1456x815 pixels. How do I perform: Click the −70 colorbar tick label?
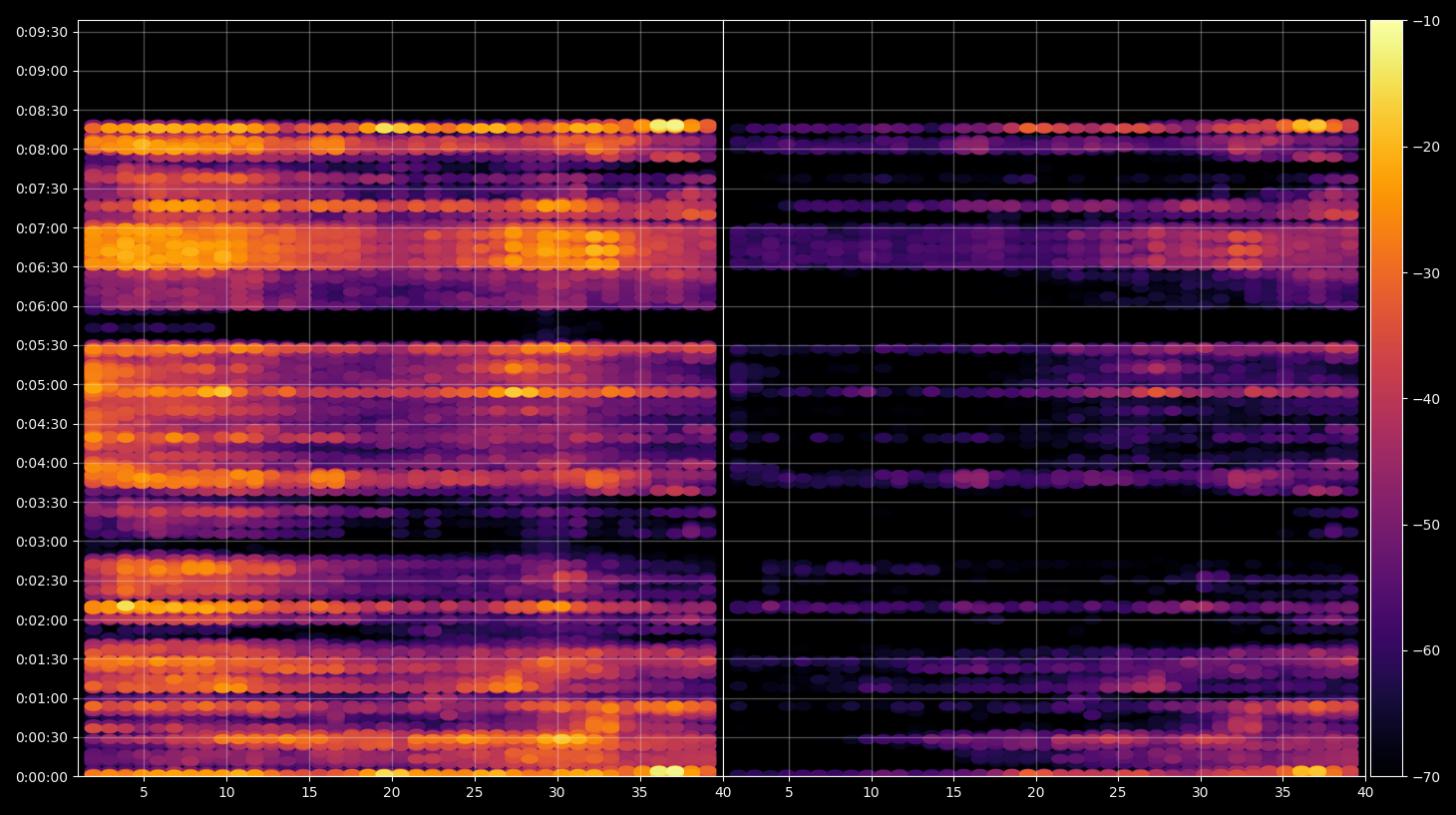pos(1426,777)
